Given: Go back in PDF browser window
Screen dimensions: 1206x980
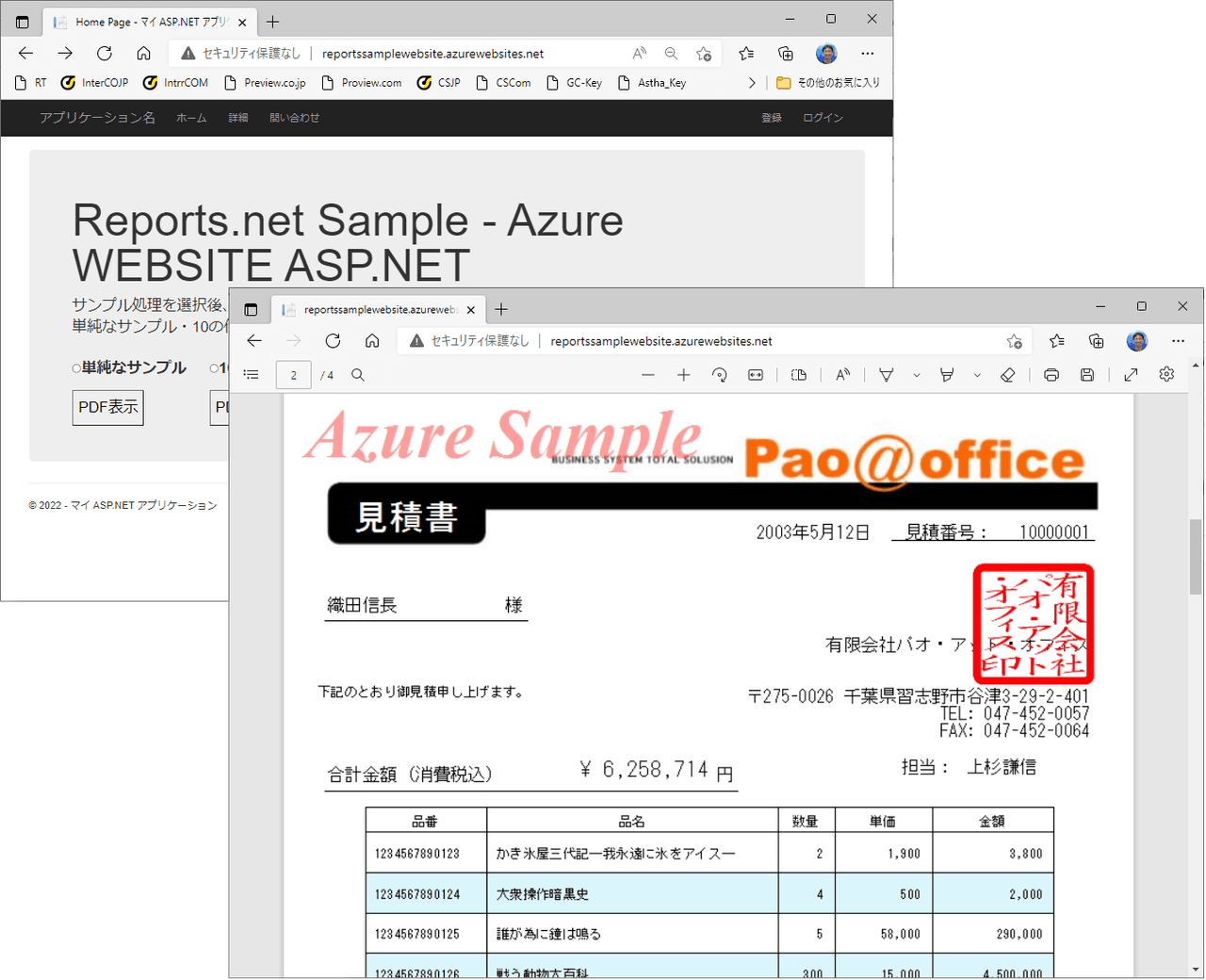Looking at the screenshot, I should (254, 340).
